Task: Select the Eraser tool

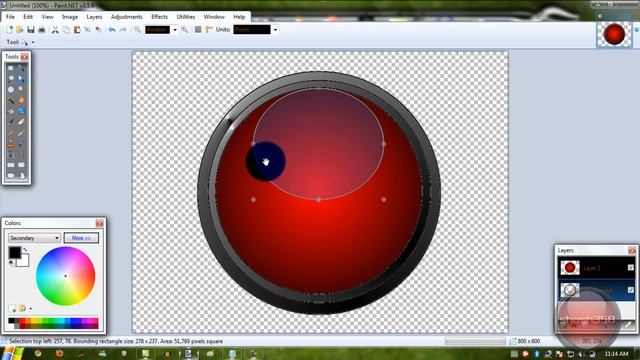Action: [x=21, y=122]
